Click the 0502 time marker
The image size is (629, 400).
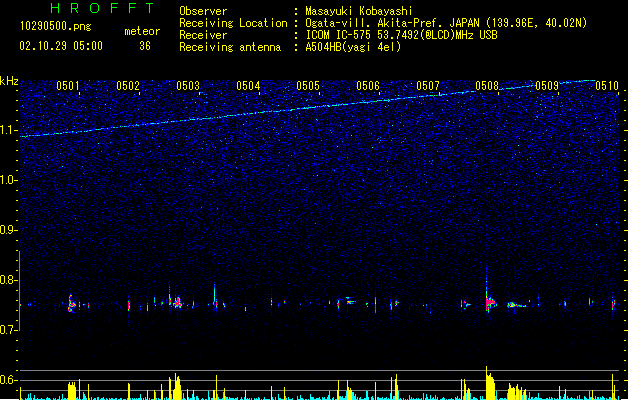(x=128, y=86)
